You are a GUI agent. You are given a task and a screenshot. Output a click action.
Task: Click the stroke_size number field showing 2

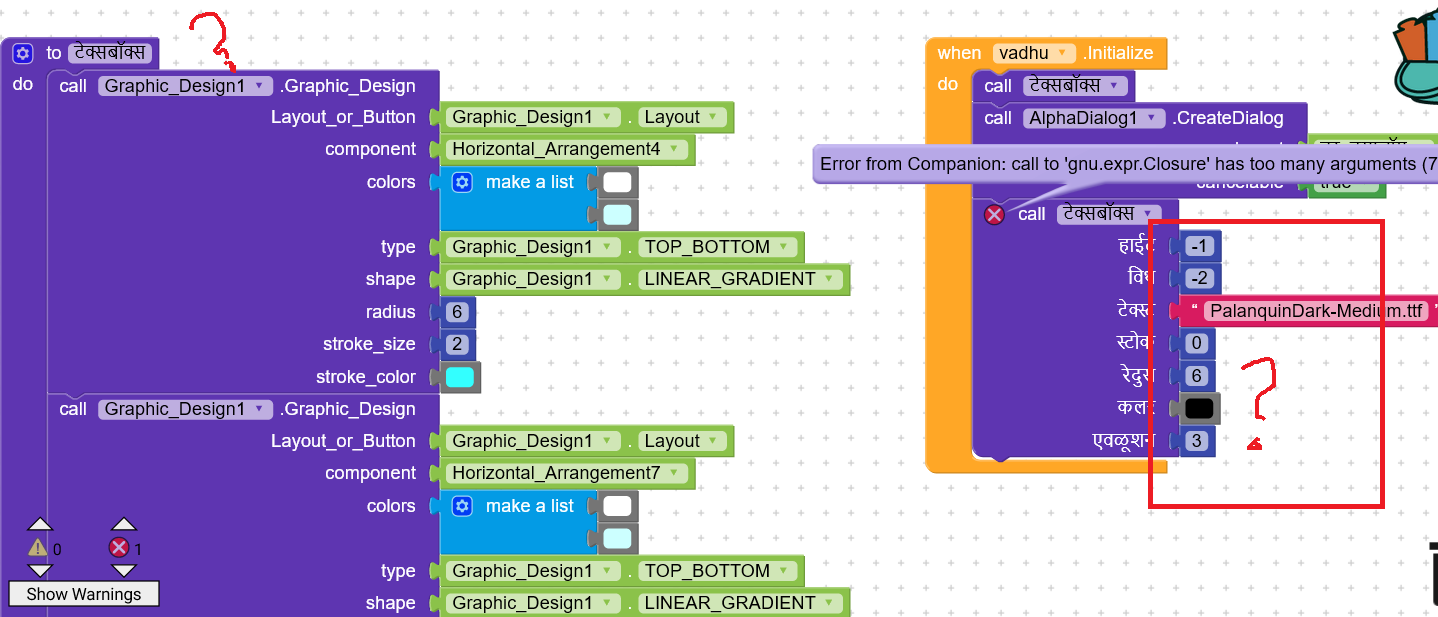pos(457,344)
